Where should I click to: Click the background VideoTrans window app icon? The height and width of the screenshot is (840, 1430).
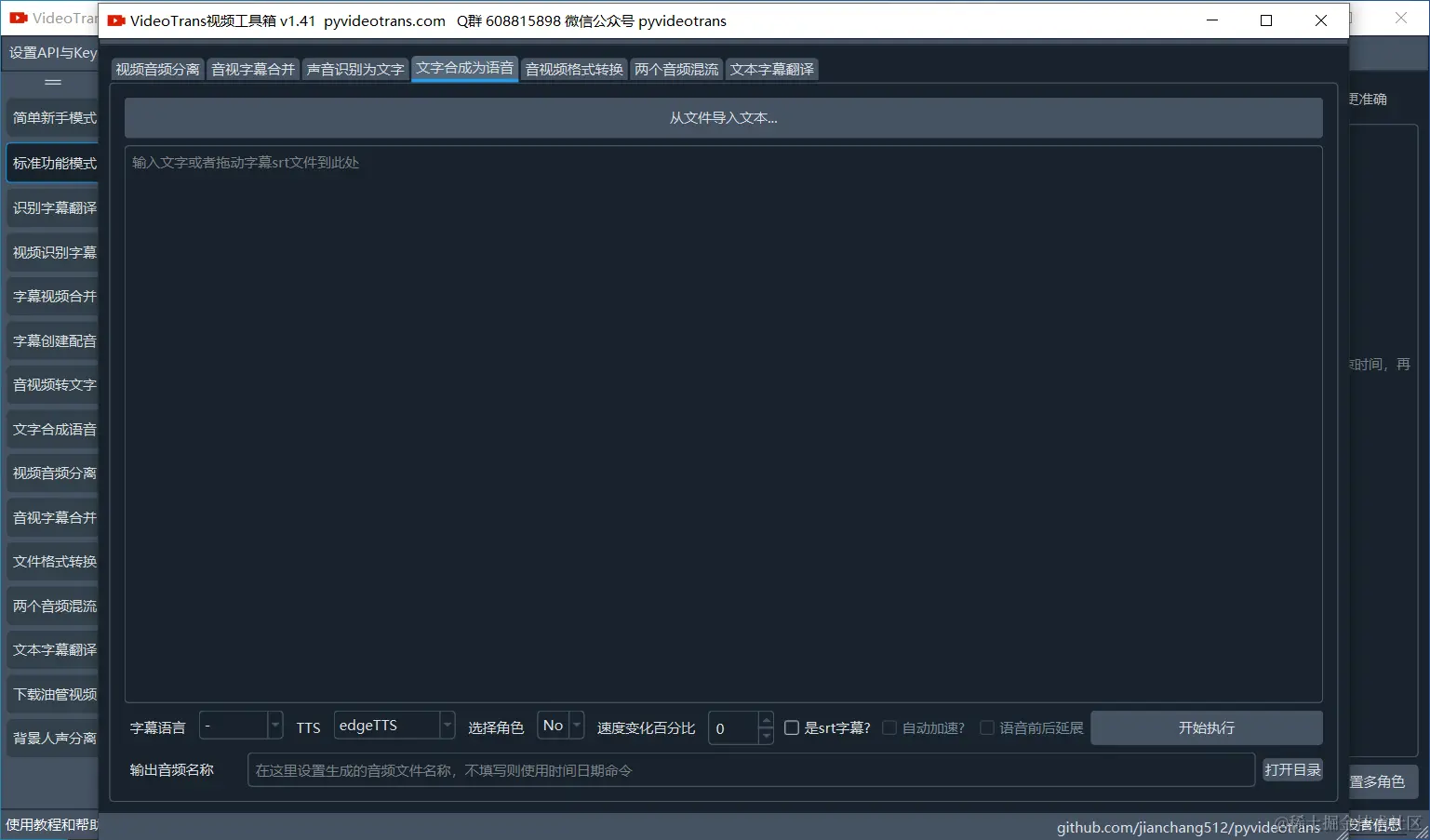tap(19, 18)
